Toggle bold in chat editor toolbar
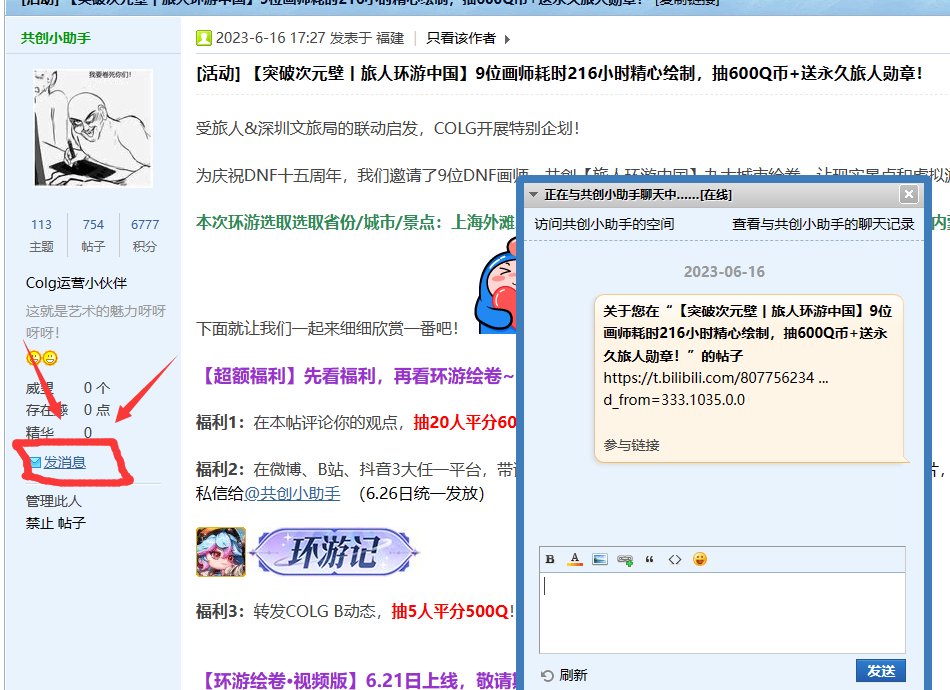This screenshot has width=950, height=690. pyautogui.click(x=550, y=559)
